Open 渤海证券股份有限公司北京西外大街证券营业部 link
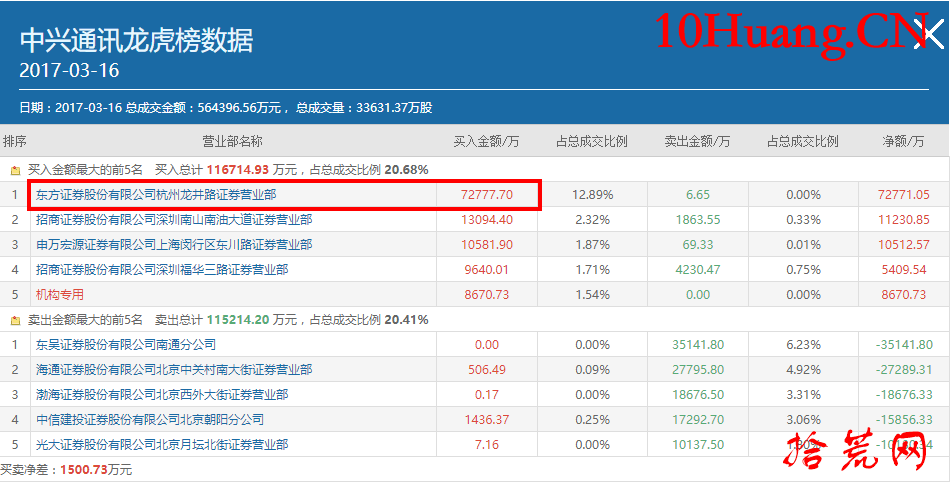Image resolution: width=951 pixels, height=483 pixels. click(162, 395)
